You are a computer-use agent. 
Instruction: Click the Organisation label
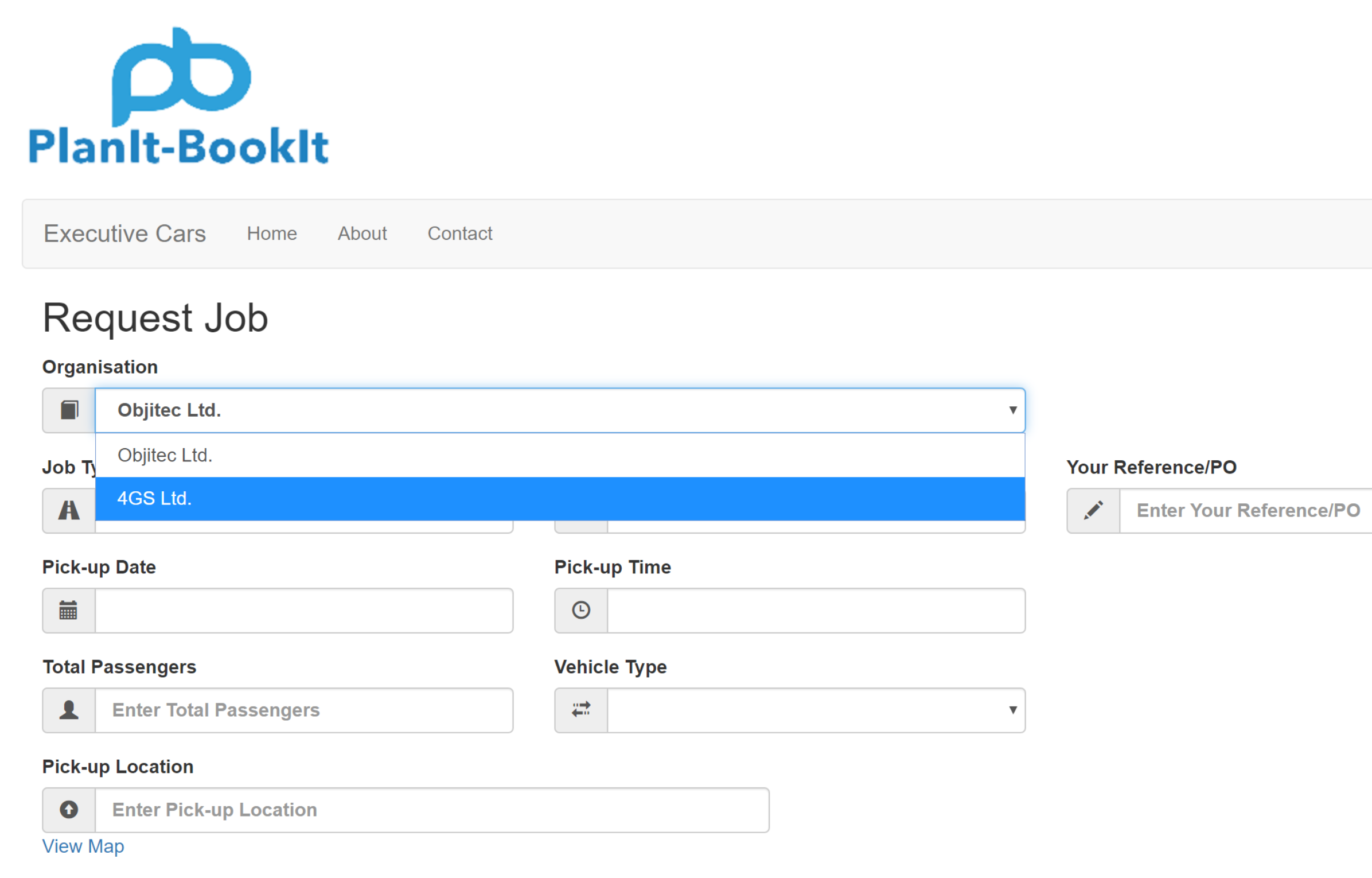(x=100, y=367)
